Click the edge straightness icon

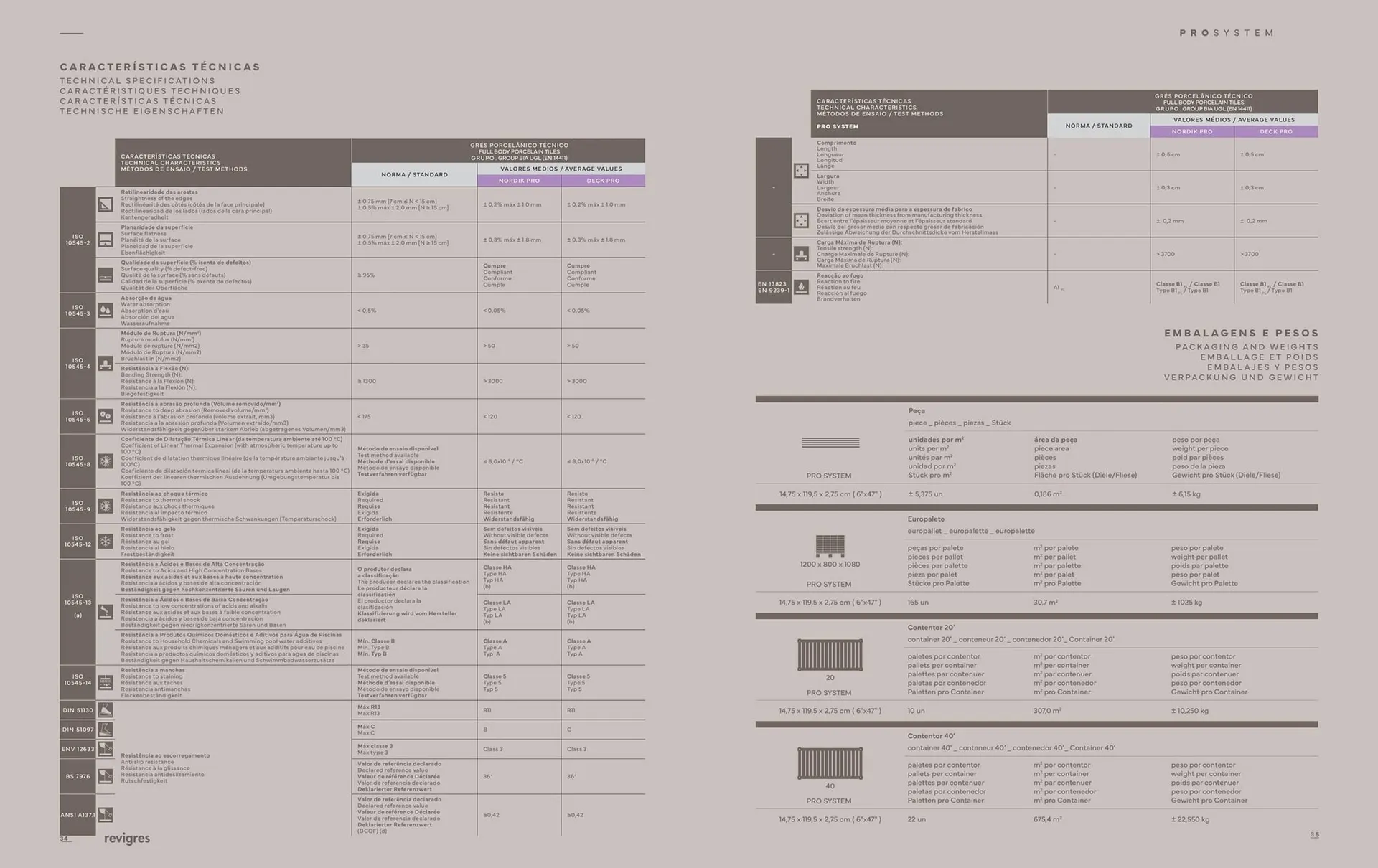pyautogui.click(x=106, y=204)
